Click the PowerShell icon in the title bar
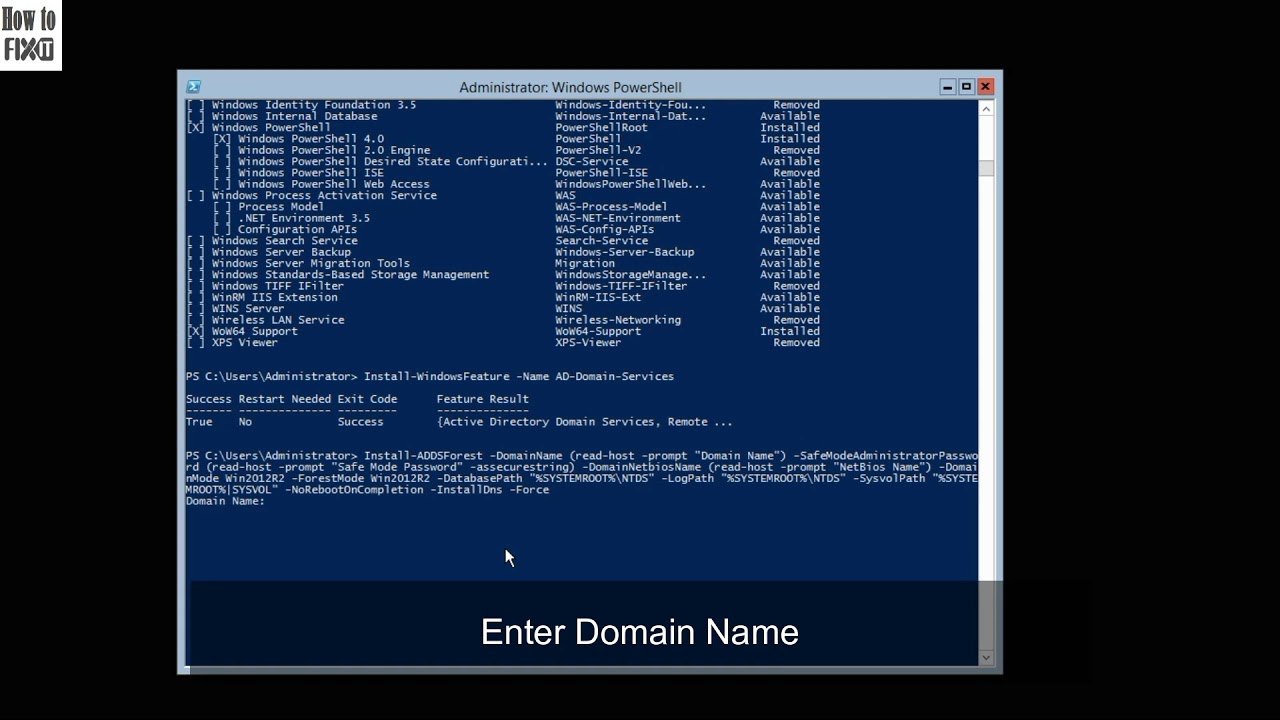 coord(194,87)
